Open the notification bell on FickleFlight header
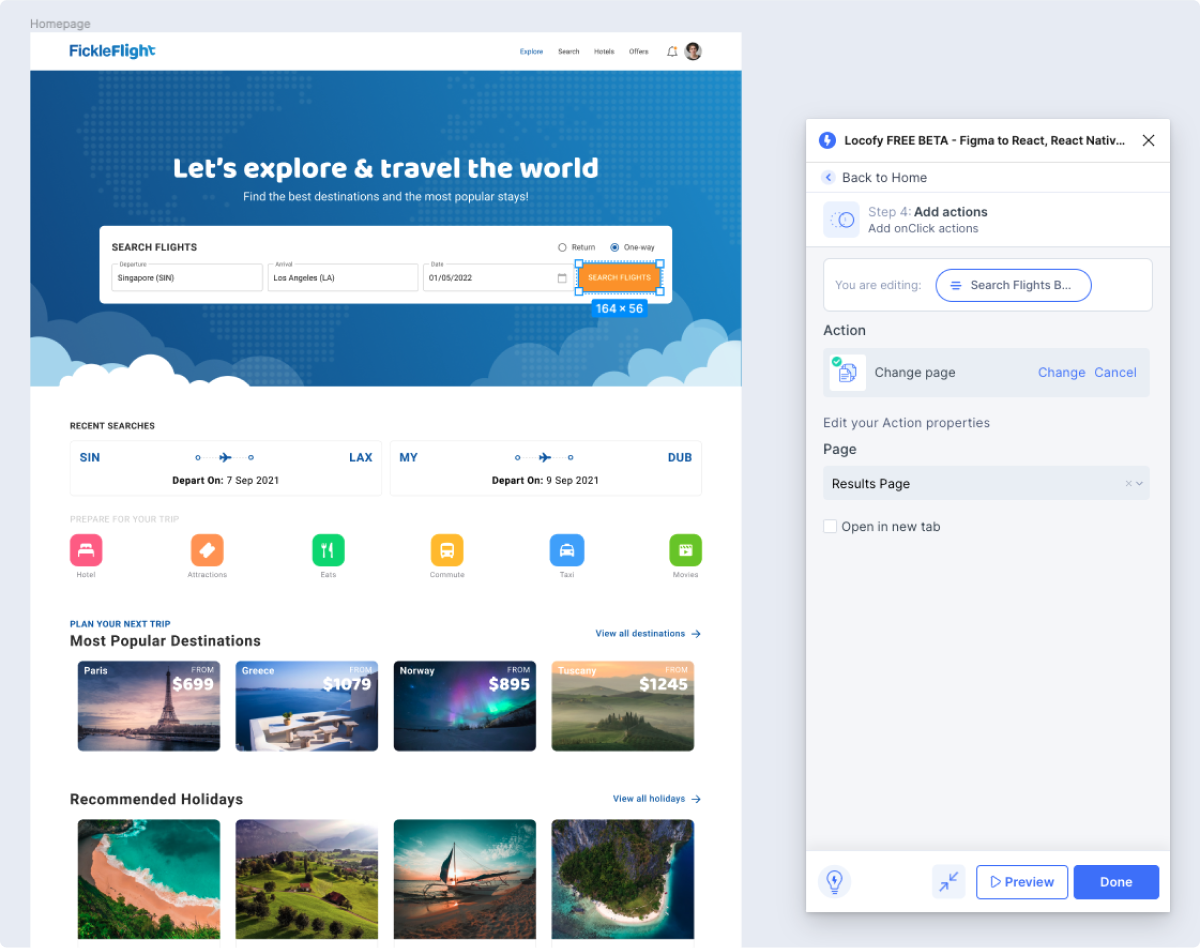Image resolution: width=1200 pixels, height=948 pixels. (x=672, y=51)
